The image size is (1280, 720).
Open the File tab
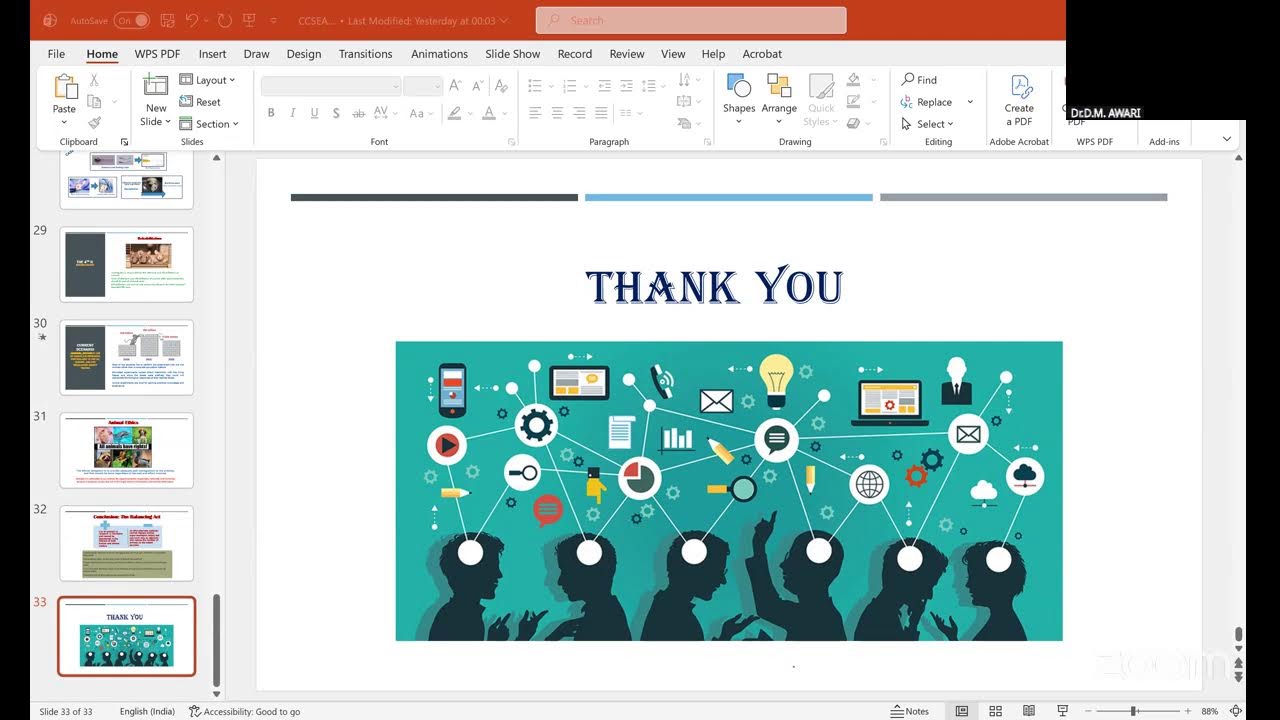click(x=56, y=54)
